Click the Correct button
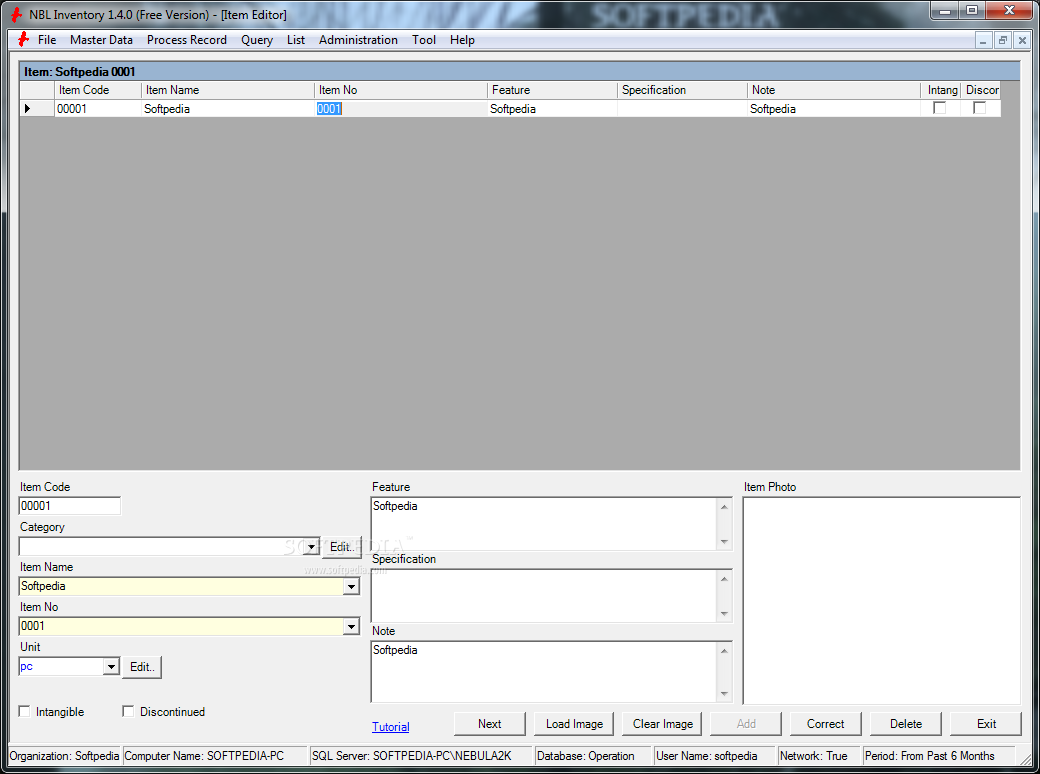 click(826, 724)
